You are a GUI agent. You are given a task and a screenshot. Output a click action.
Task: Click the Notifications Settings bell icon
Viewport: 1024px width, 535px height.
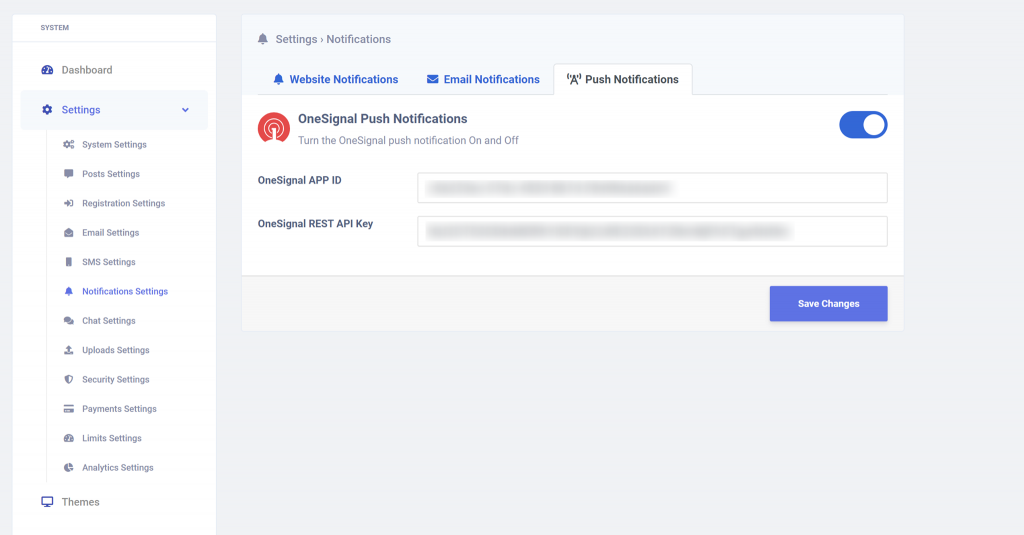(x=69, y=291)
